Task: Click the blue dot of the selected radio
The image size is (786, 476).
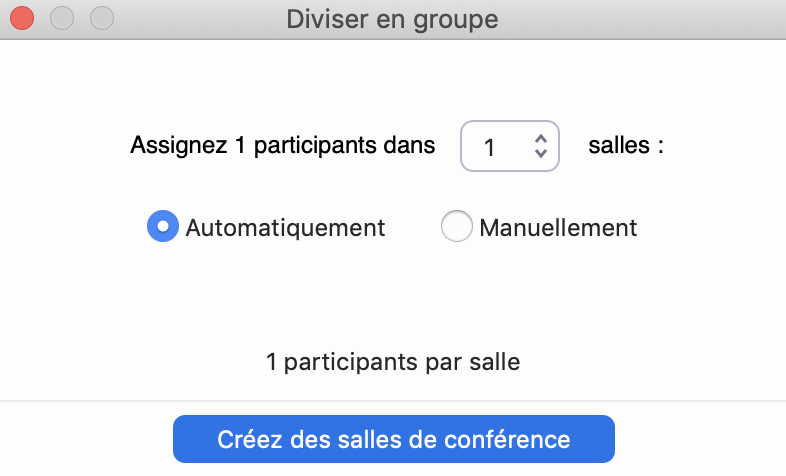Action: click(162, 227)
